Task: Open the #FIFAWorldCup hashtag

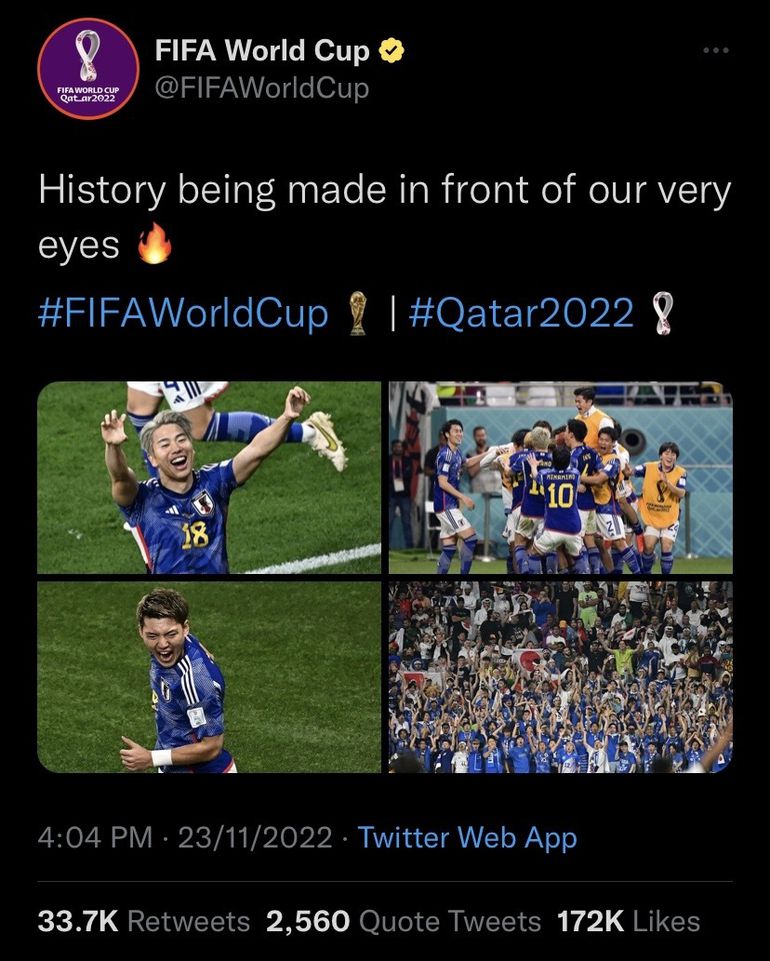Action: pos(183,313)
